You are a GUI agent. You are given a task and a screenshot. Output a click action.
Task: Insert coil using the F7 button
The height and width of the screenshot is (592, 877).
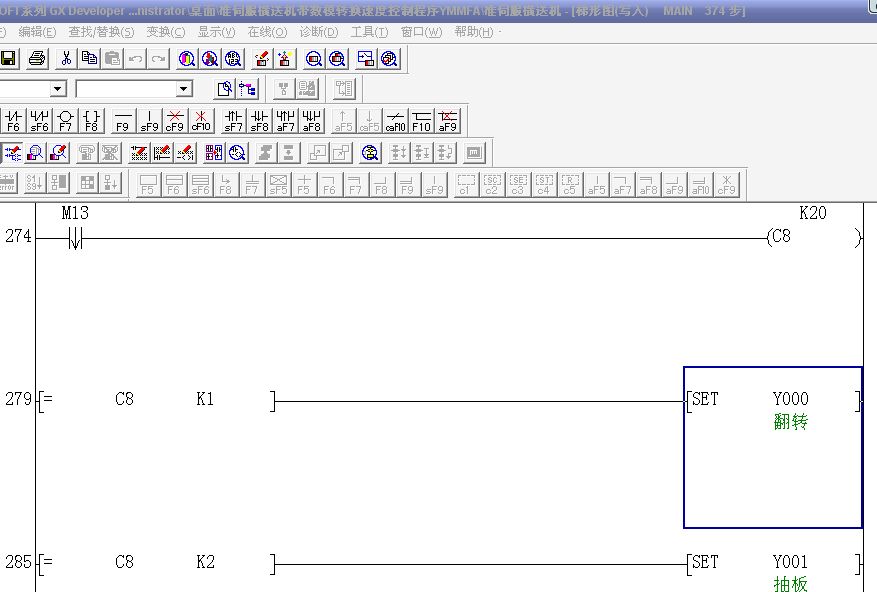click(x=65, y=121)
